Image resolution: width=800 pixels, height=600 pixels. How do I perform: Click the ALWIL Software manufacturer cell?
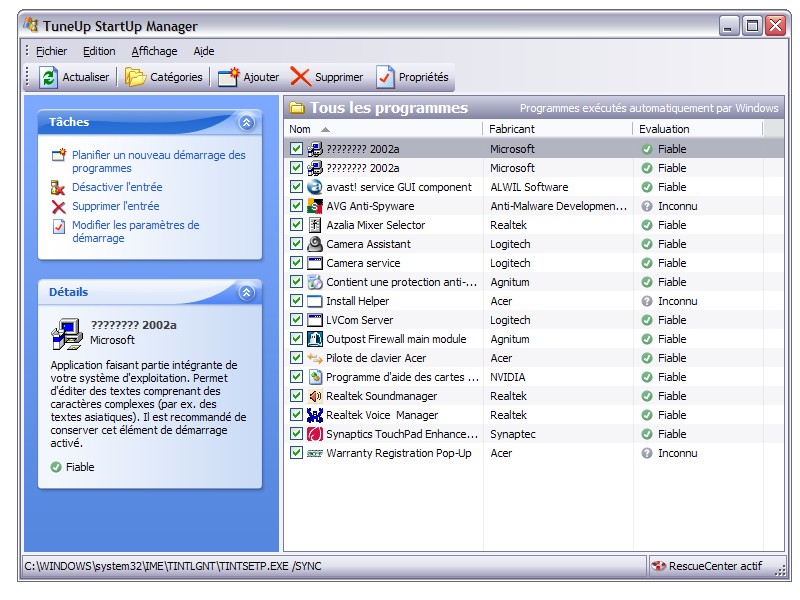tap(529, 187)
